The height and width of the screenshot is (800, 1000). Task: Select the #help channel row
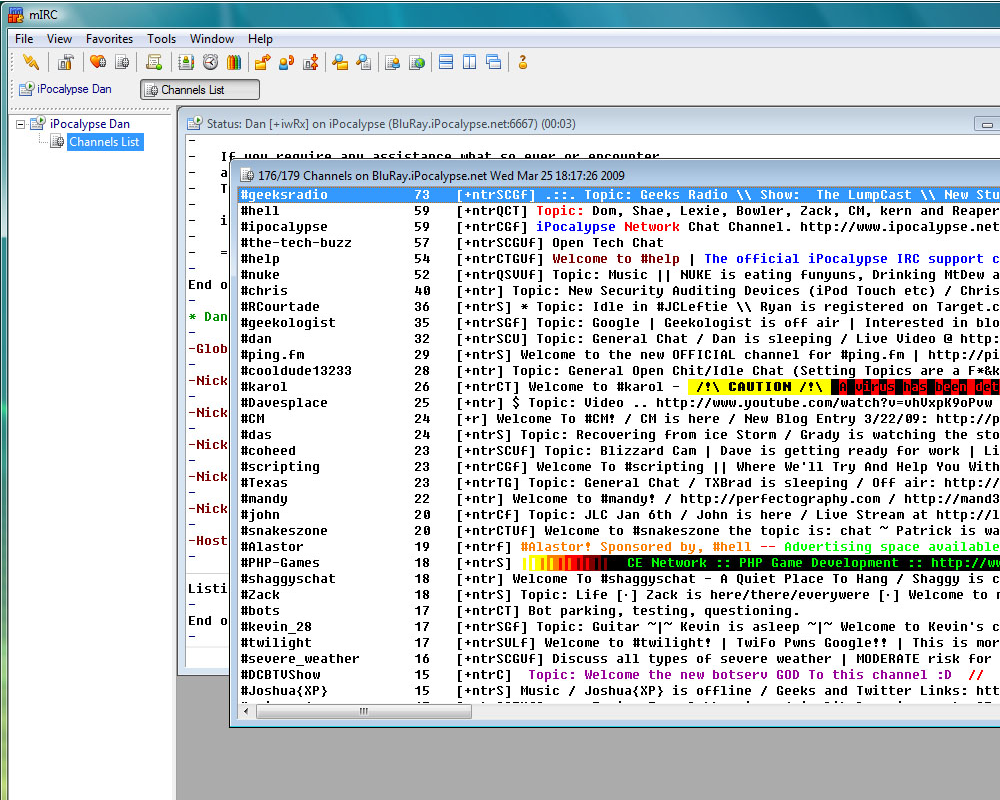(619, 258)
